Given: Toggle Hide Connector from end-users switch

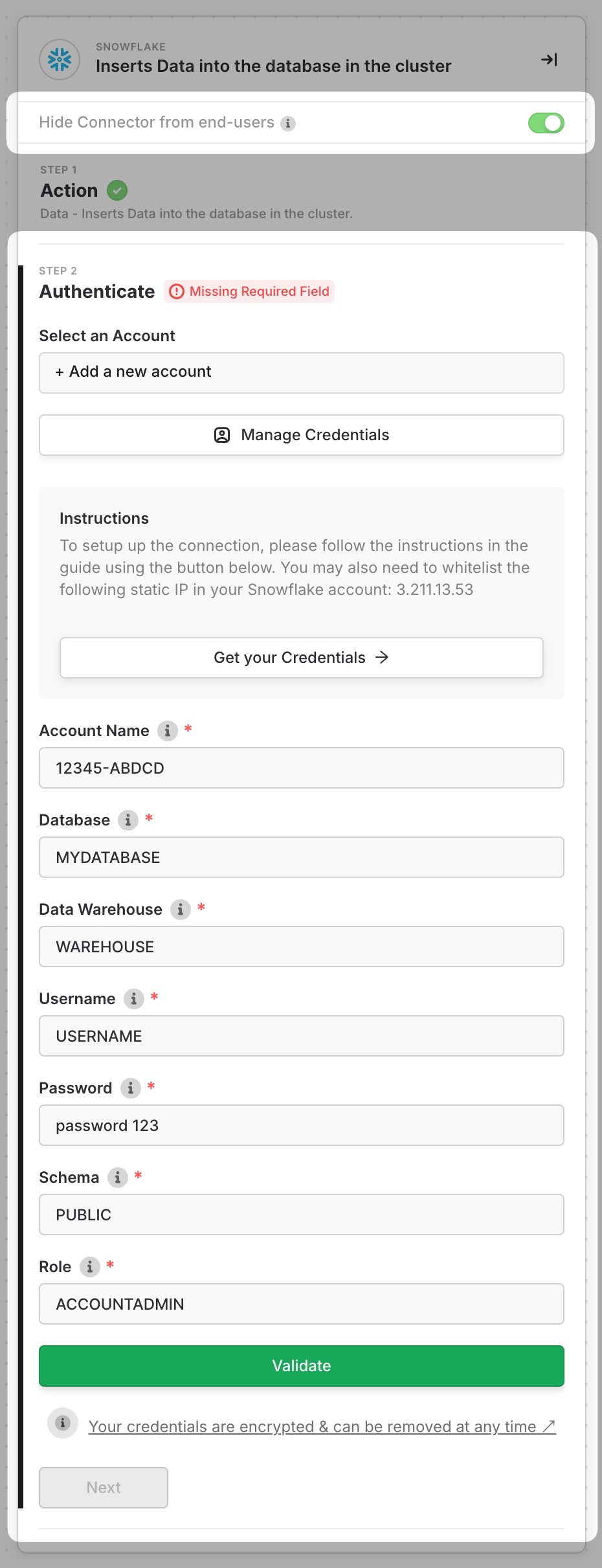Looking at the screenshot, I should pyautogui.click(x=546, y=123).
